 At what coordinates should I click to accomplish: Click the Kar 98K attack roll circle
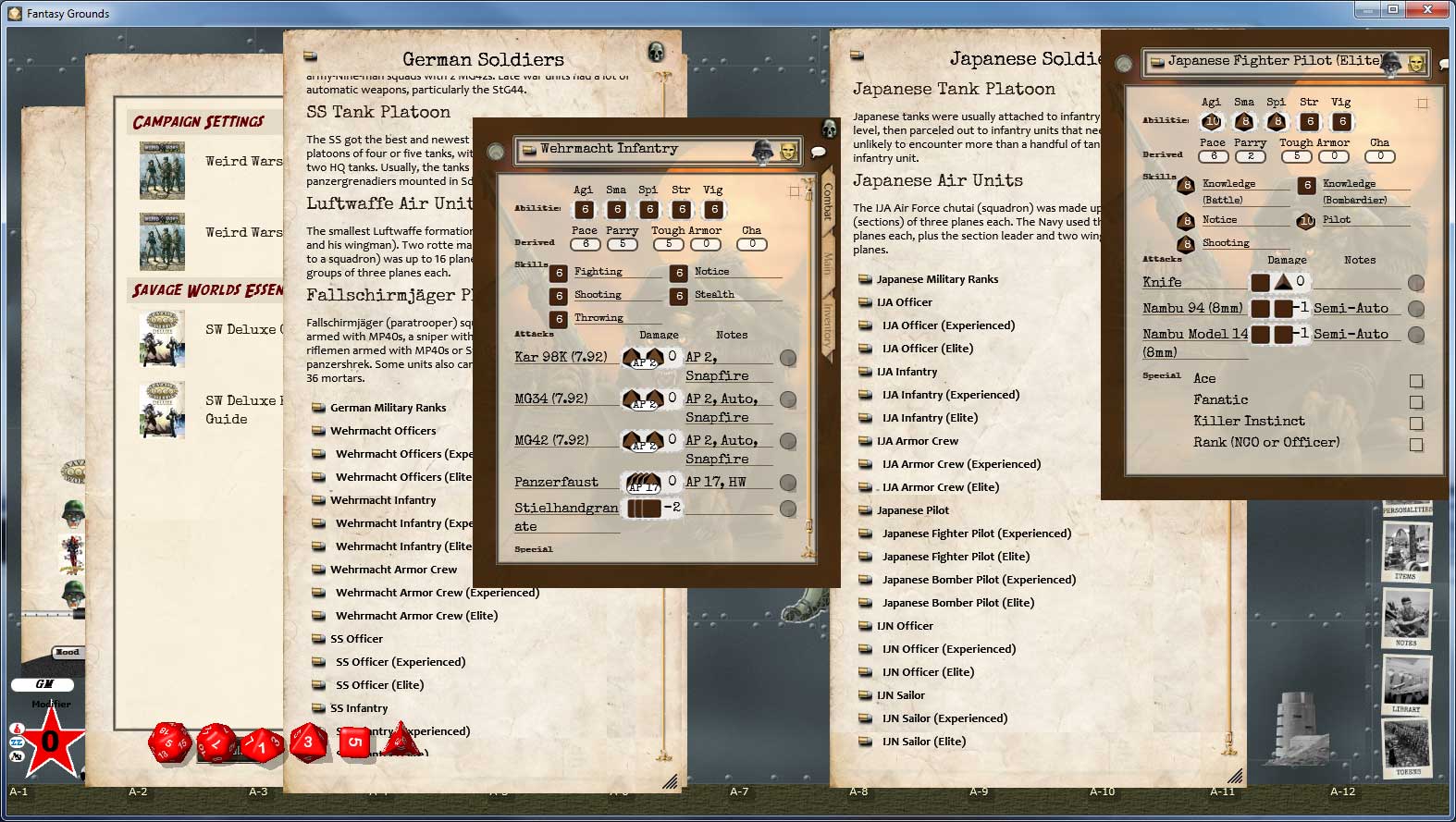(x=788, y=358)
